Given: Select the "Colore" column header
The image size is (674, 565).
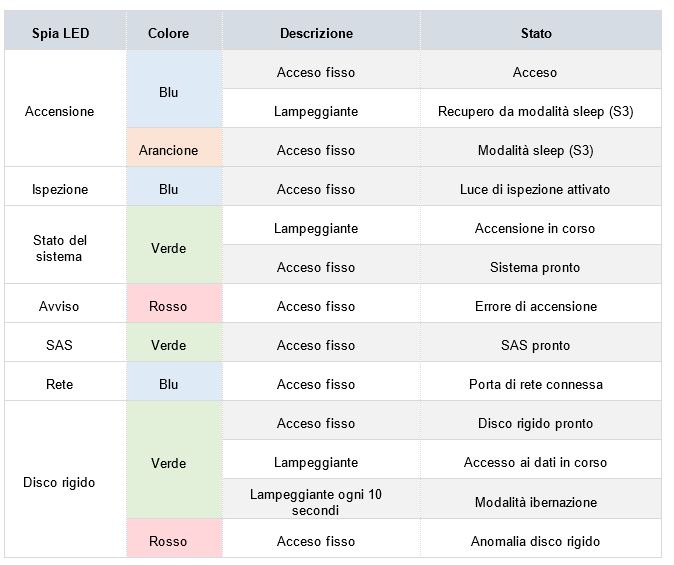Looking at the screenshot, I should (168, 33).
